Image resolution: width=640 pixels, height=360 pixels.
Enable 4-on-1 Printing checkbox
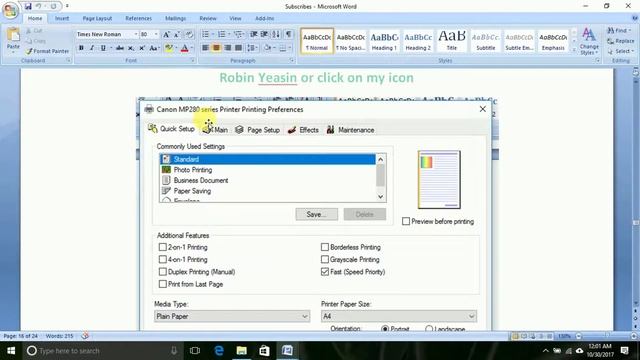pos(162,259)
